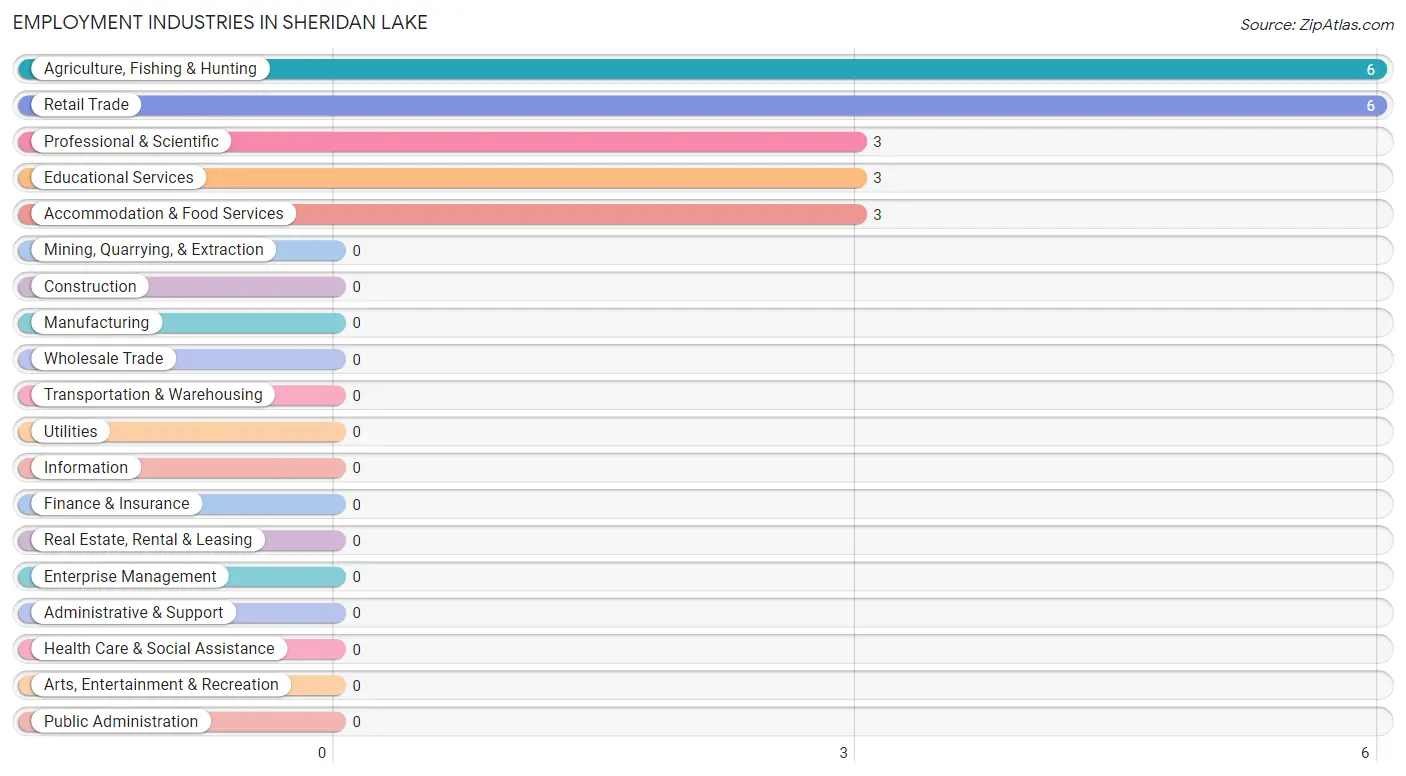Select Transportation & Warehousing label
This screenshot has width=1406, height=776.
[153, 395]
